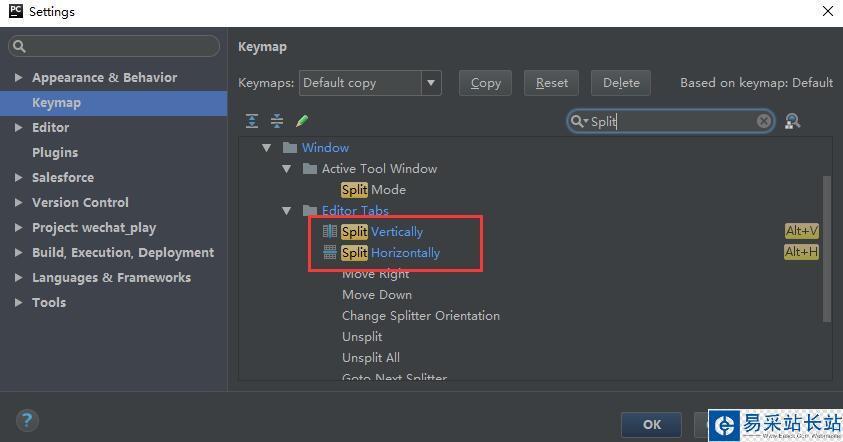This screenshot has height=442, width=843.
Task: Focus the keymap action search field
Action: 670,121
